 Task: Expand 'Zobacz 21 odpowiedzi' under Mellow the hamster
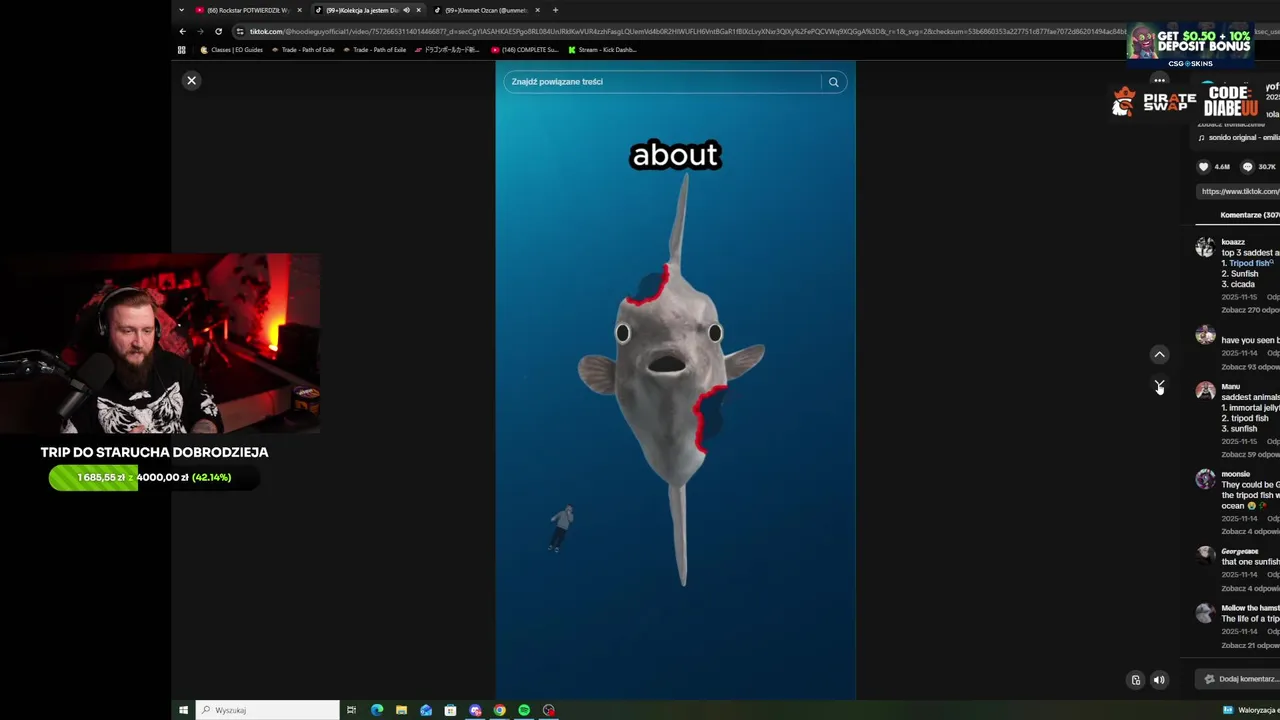(1250, 645)
